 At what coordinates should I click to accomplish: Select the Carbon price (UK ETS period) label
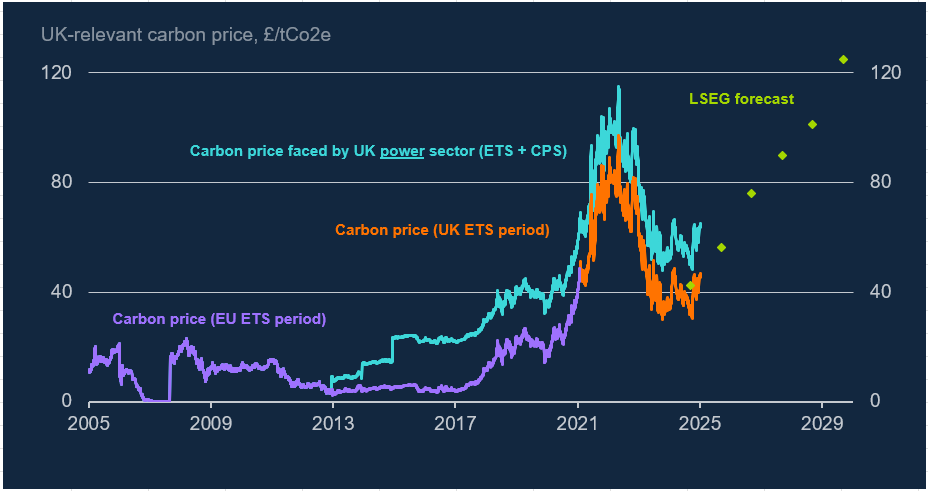click(442, 230)
